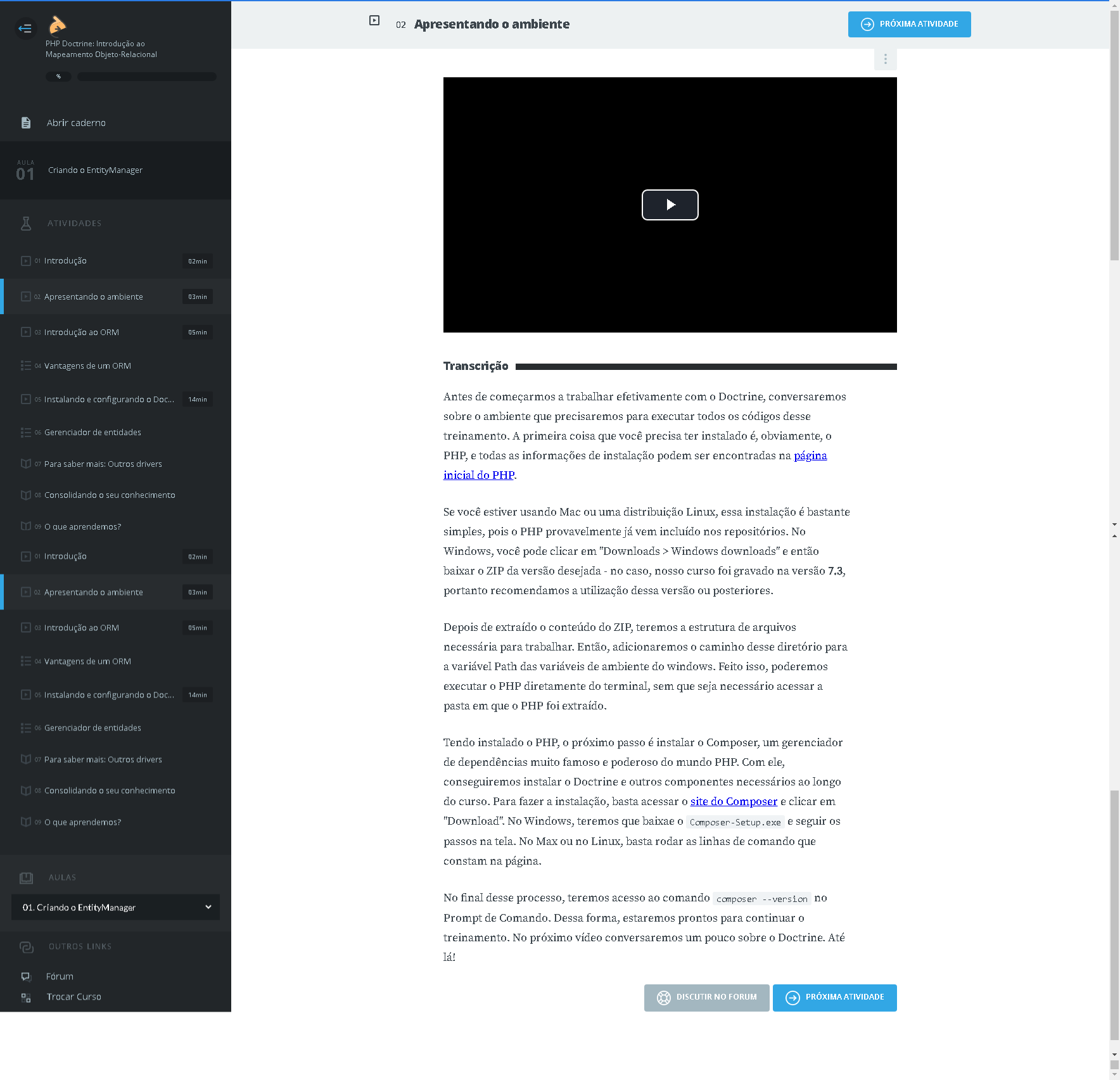Open the three-dot options menu above video

(885, 59)
